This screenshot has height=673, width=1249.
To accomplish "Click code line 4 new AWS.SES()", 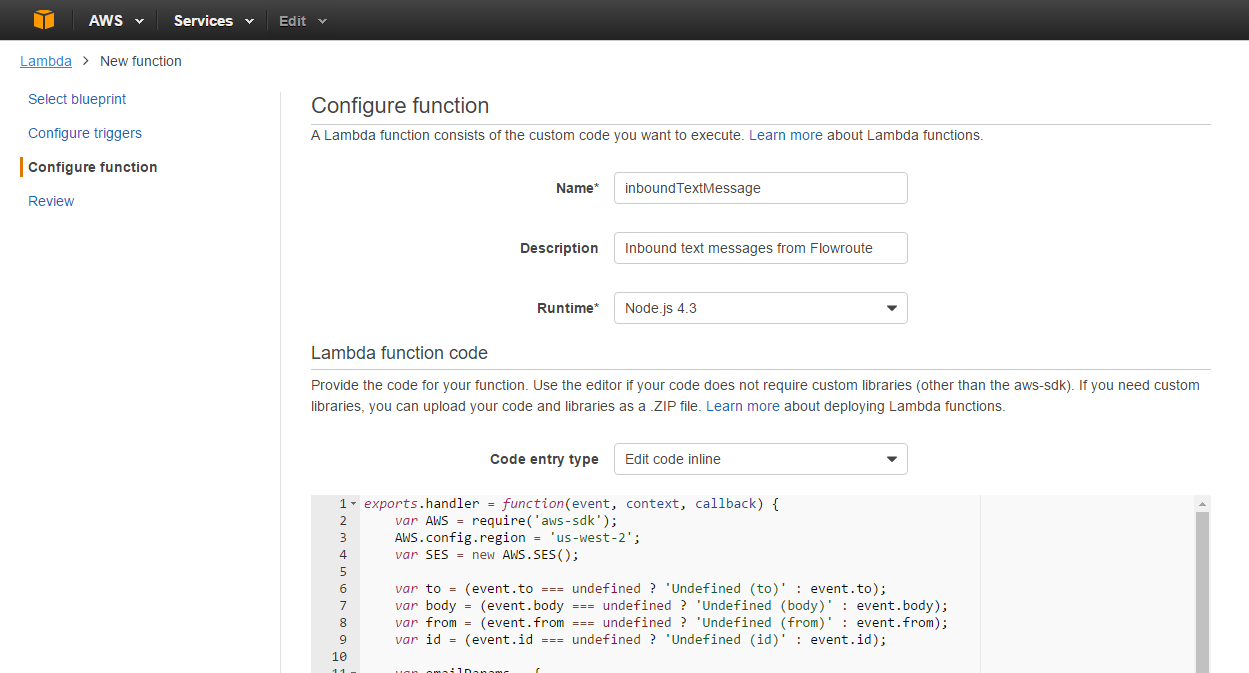I will (487, 554).
